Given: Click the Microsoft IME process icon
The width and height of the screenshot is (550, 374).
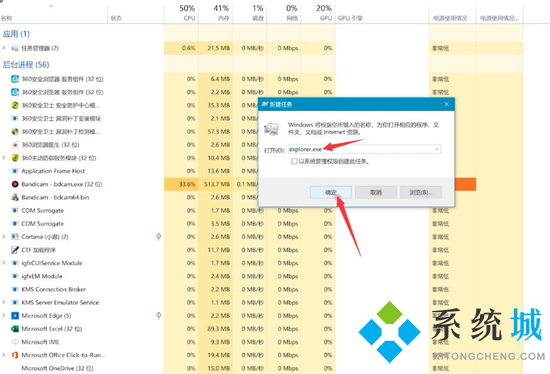Looking at the screenshot, I should click(x=15, y=342).
